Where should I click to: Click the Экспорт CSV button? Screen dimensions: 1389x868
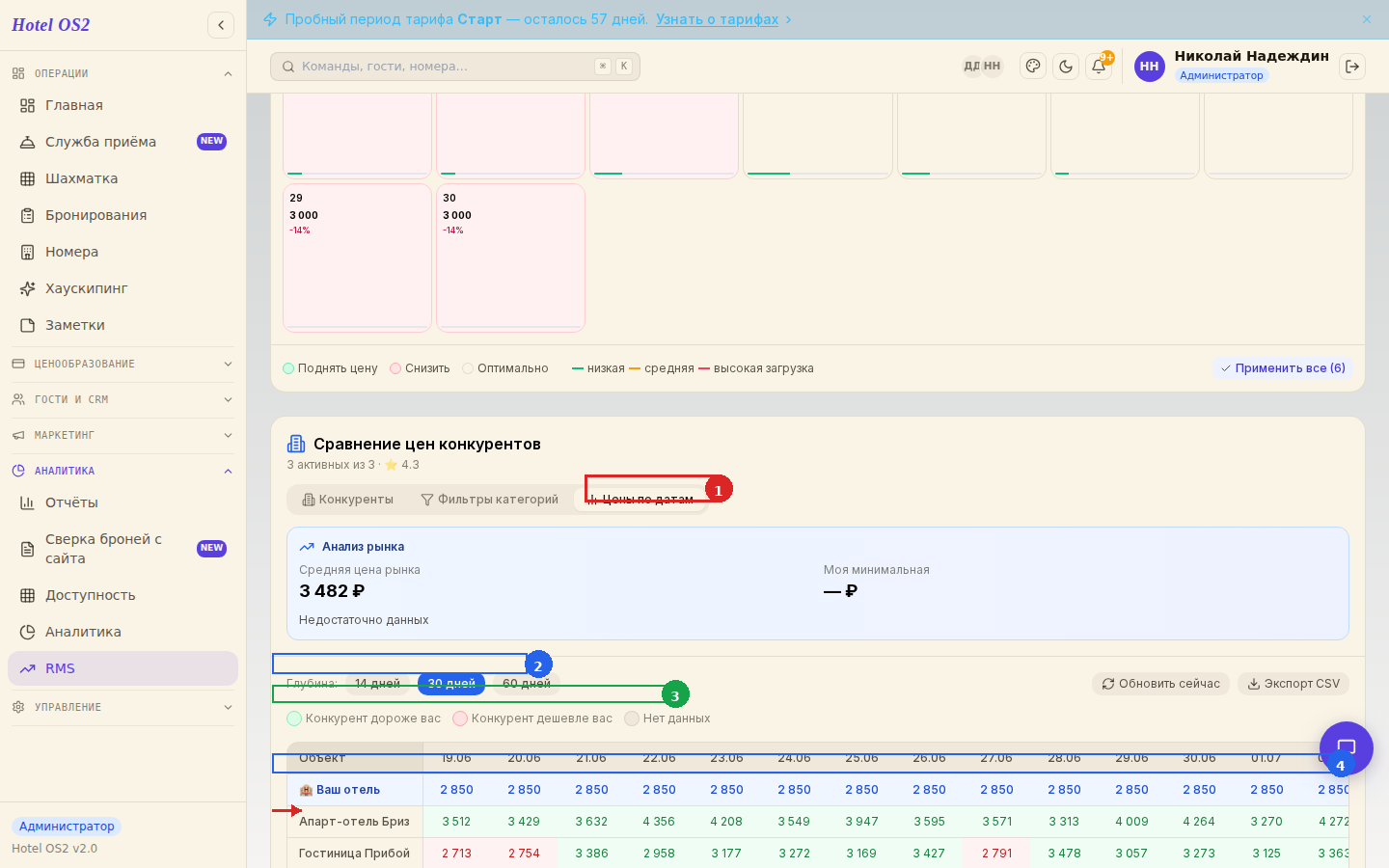click(1294, 684)
